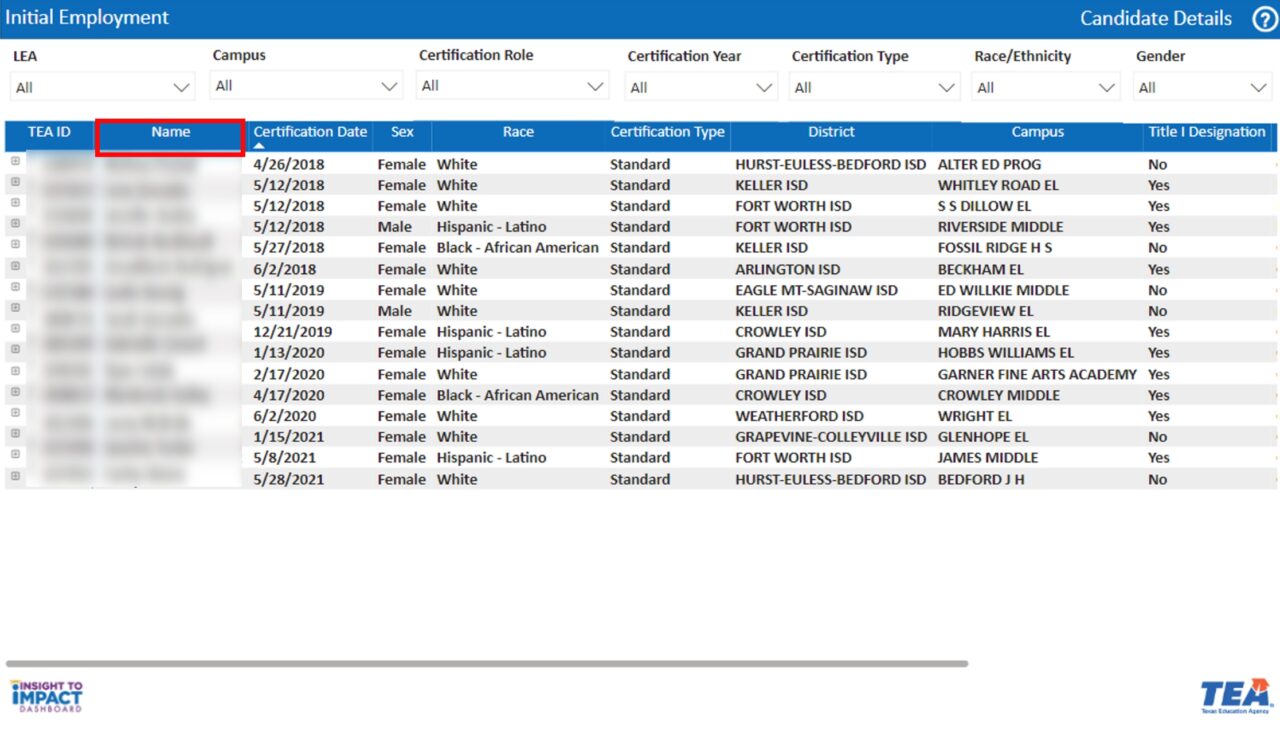Expand the row dated 4/26/2018
The width and height of the screenshot is (1280, 741).
(15, 161)
